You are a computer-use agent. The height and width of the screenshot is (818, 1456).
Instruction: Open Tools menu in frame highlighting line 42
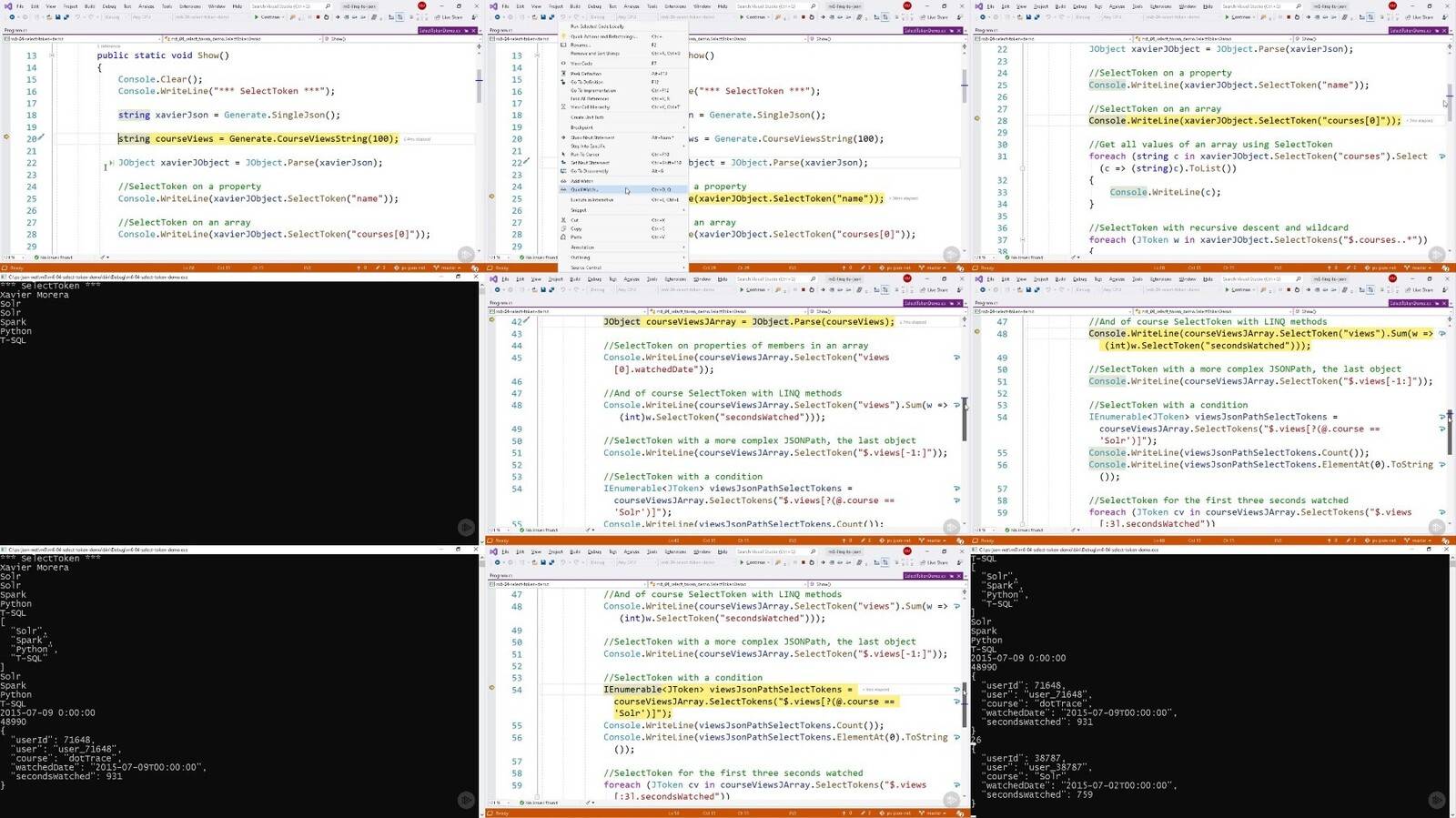652,279
